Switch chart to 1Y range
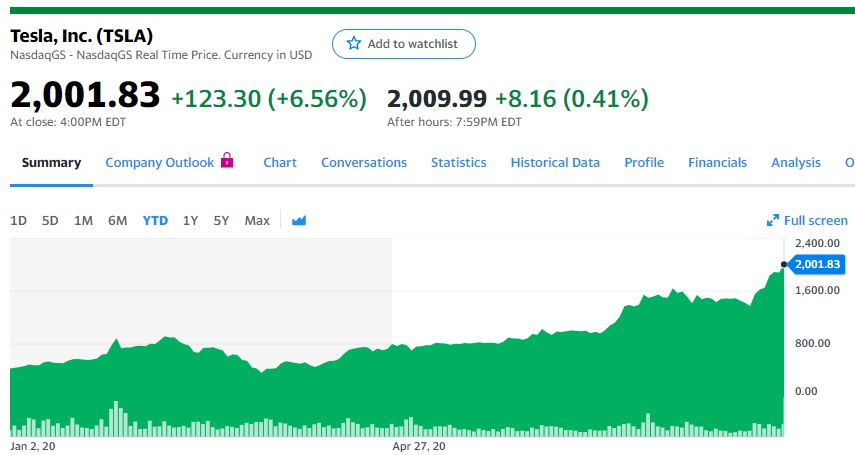Viewport: 855px width, 455px height. pos(190,220)
